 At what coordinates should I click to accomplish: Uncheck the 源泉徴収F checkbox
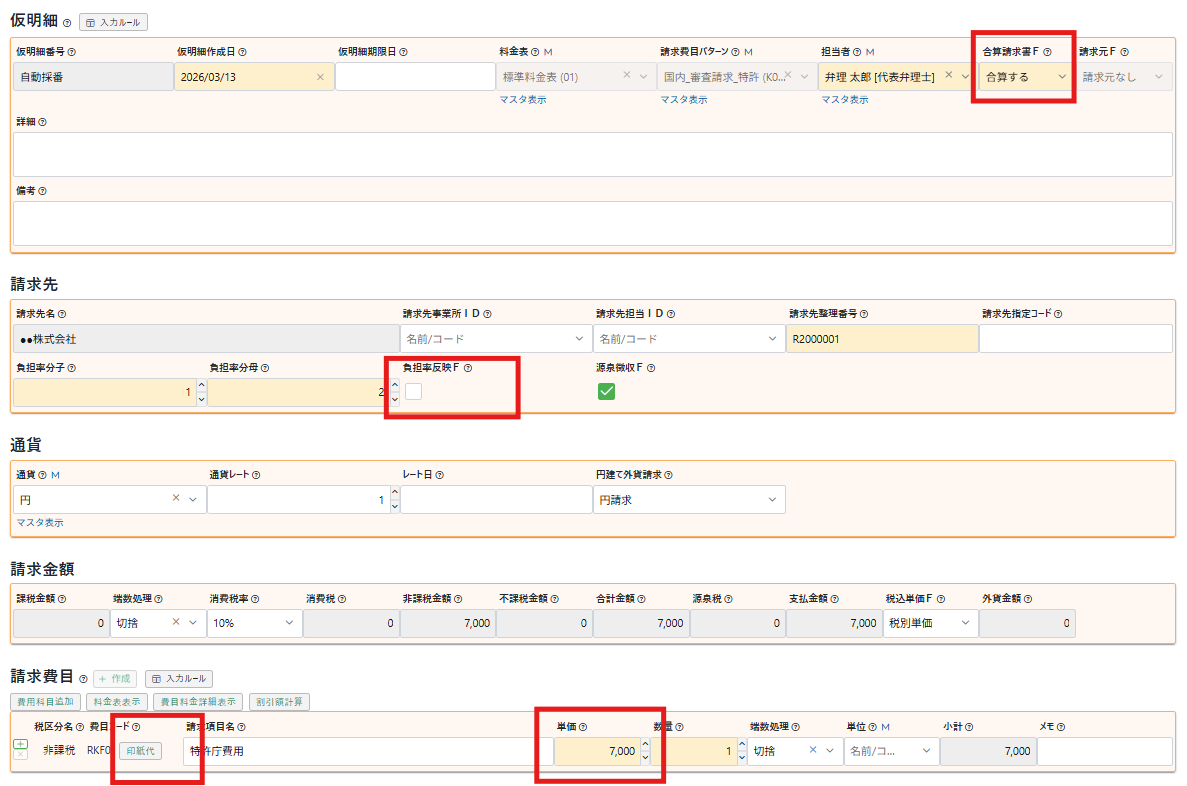(606, 392)
